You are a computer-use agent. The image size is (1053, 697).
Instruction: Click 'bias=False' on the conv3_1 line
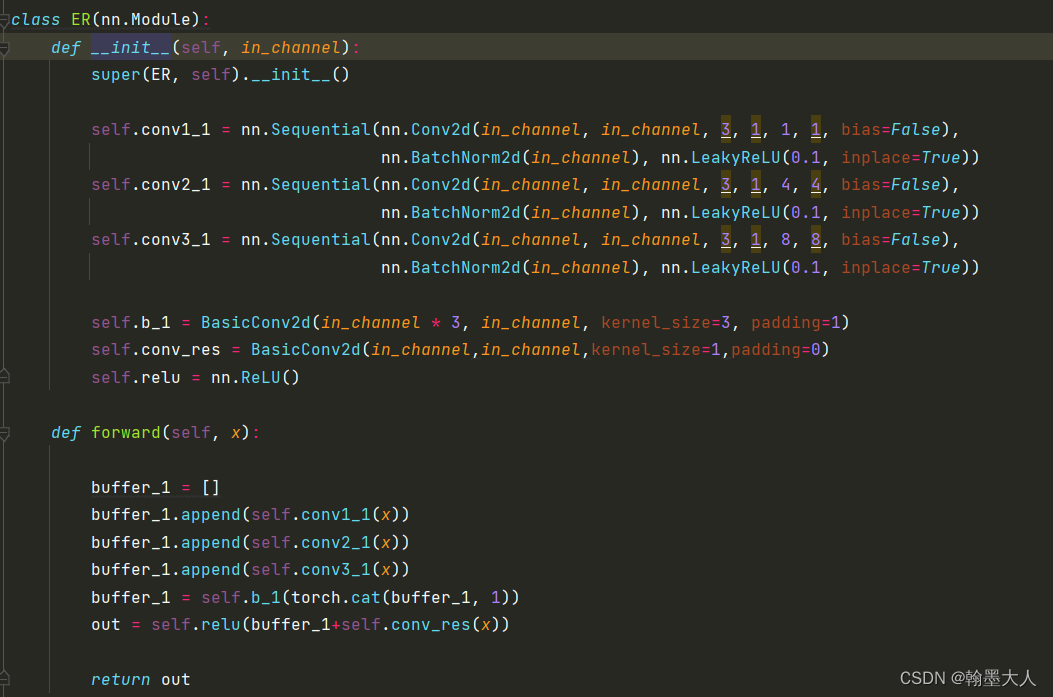[891, 240]
